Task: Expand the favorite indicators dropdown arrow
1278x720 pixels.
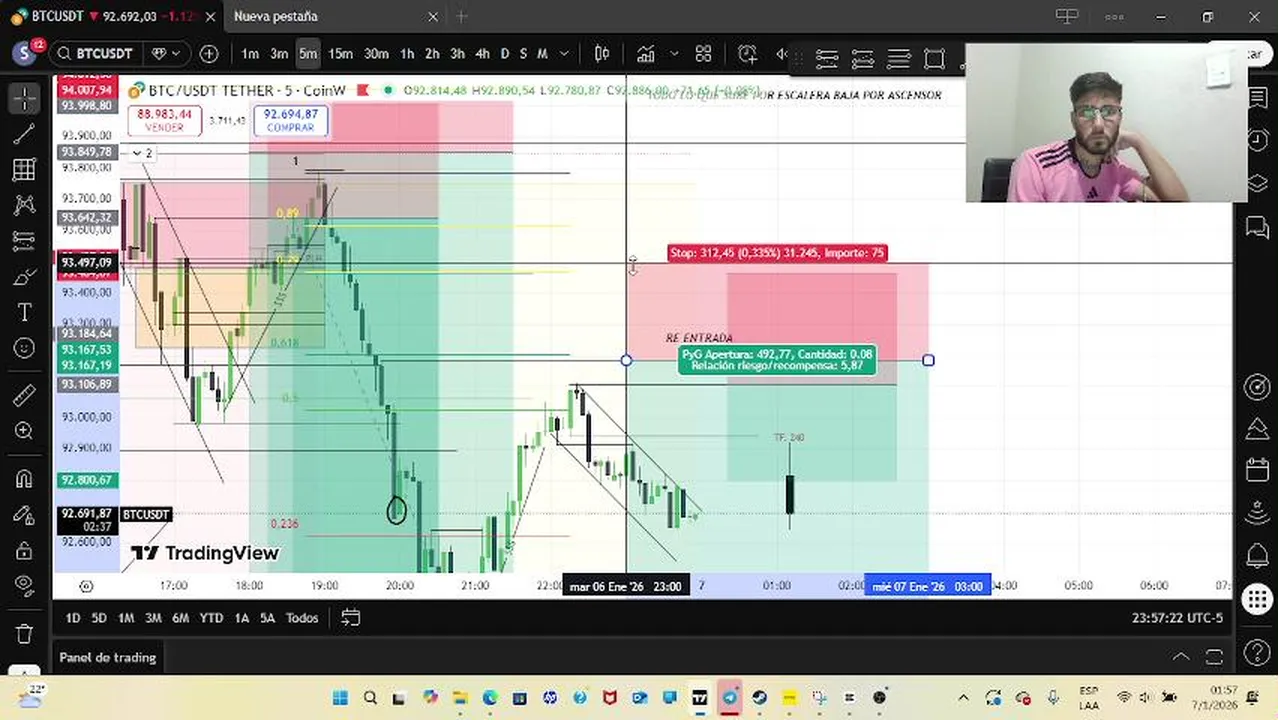Action: 674,53
